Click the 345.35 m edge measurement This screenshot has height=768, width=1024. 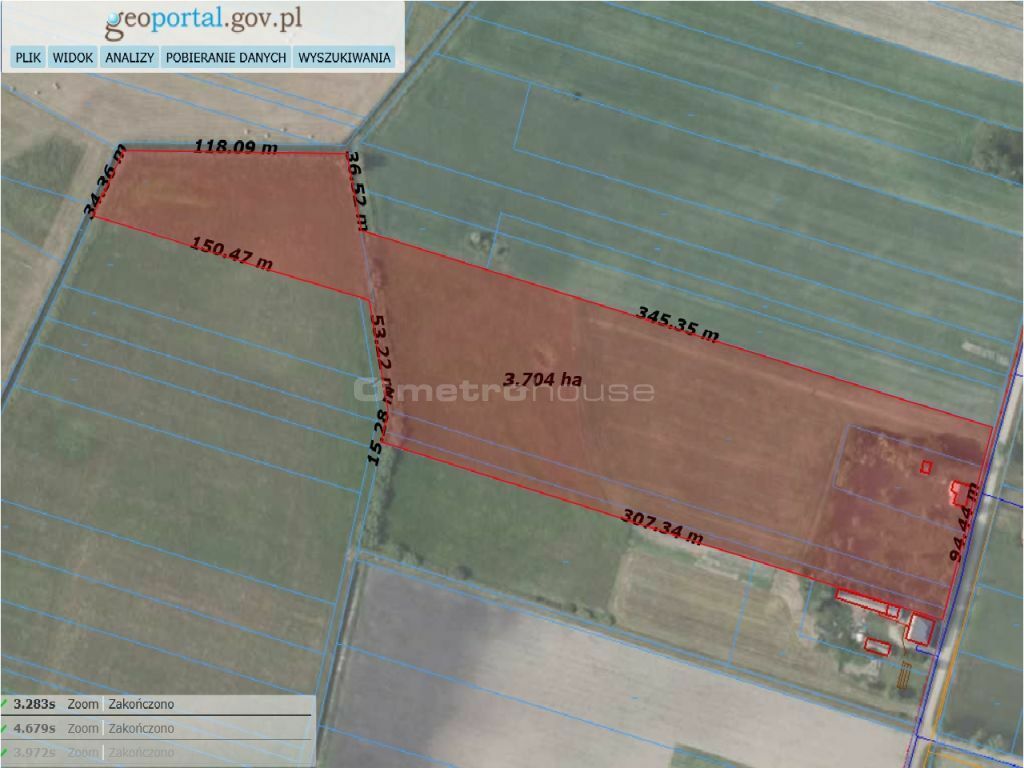677,325
